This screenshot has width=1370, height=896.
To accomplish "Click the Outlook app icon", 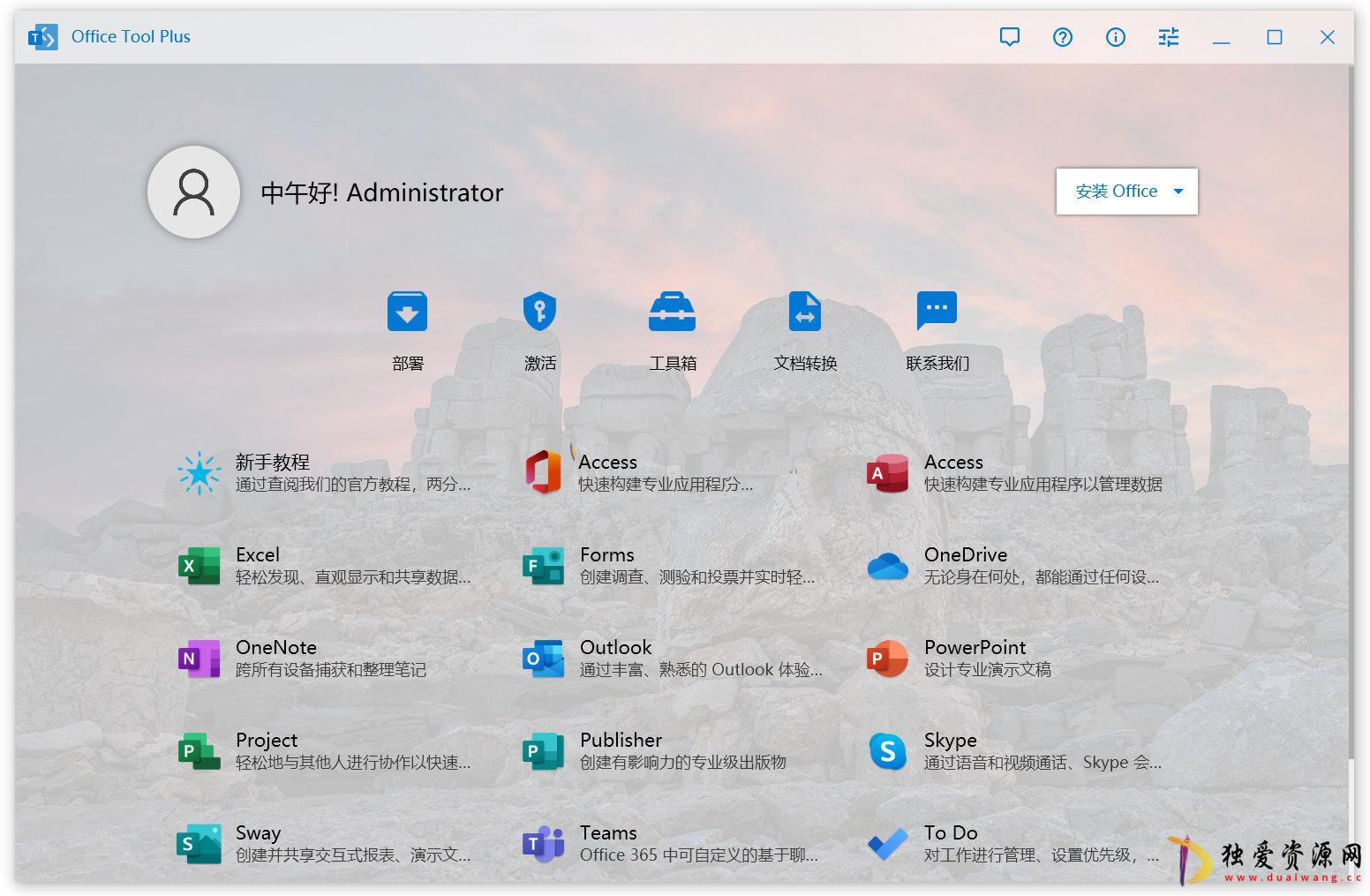I will (543, 659).
